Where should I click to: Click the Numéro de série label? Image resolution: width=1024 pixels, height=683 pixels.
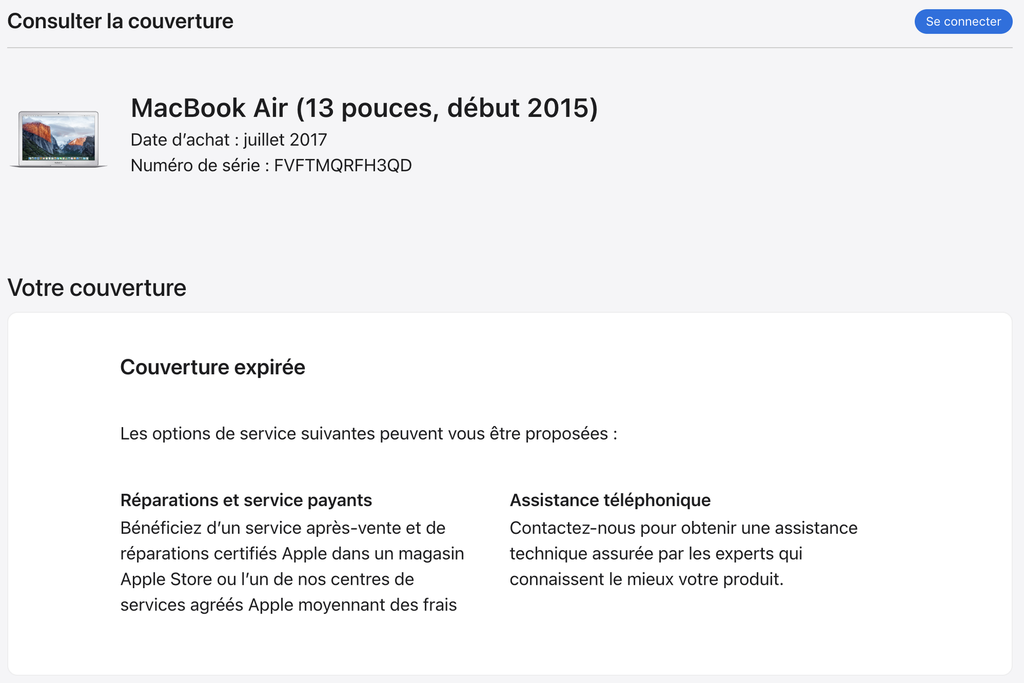(195, 165)
